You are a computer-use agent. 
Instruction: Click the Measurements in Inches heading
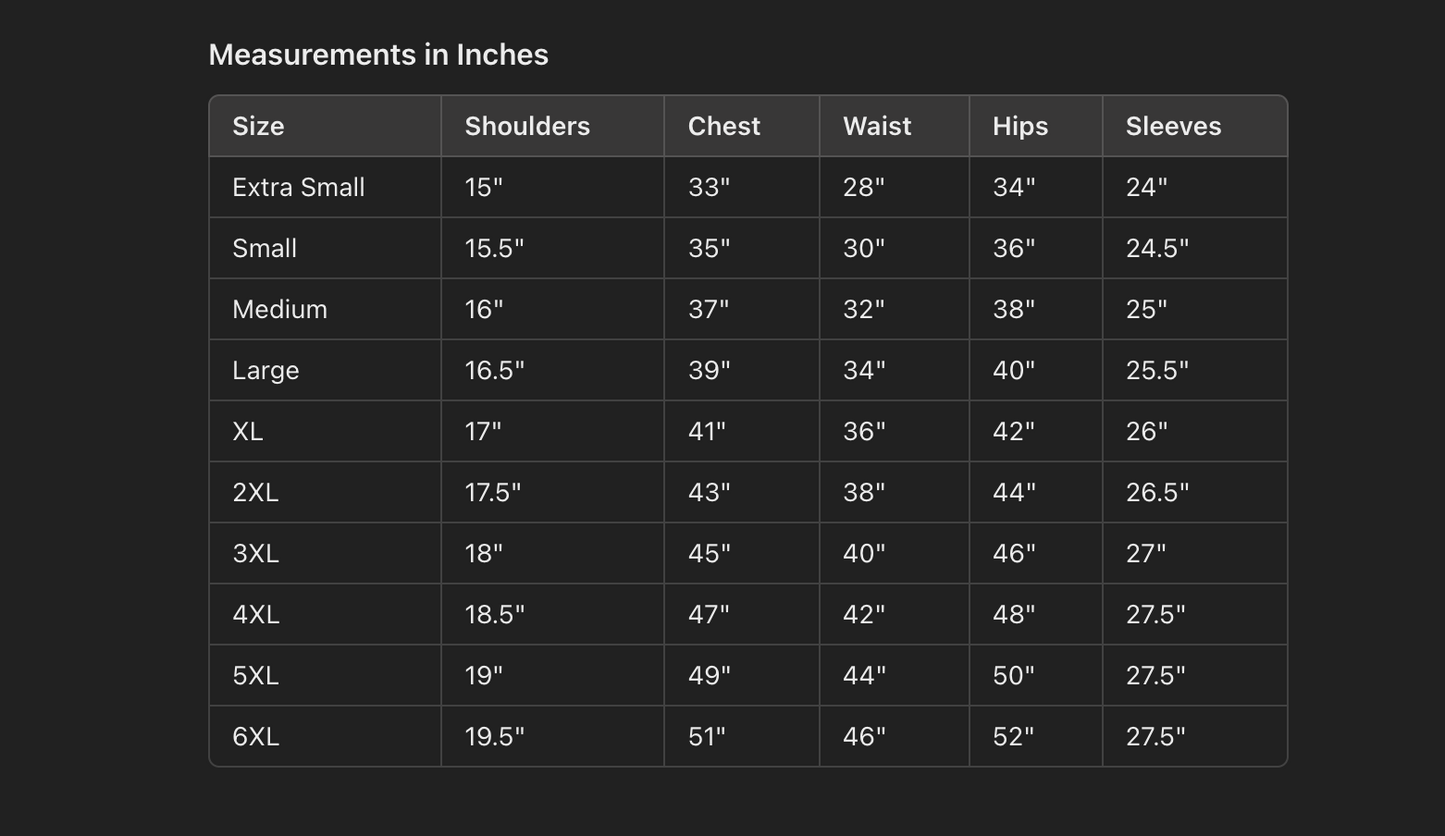[x=378, y=54]
